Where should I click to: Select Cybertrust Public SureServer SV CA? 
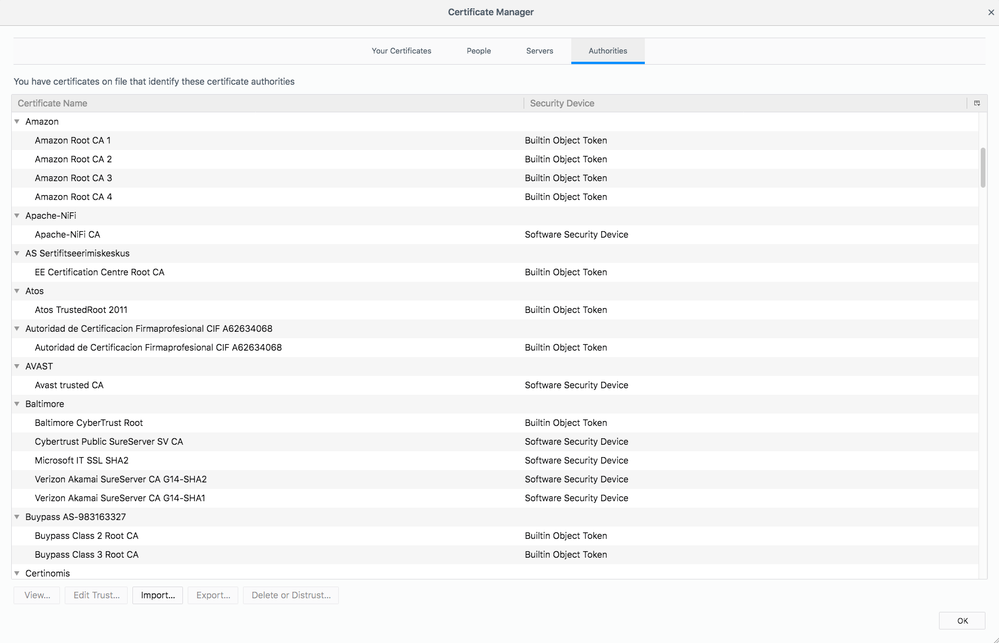pyautogui.click(x=495, y=442)
